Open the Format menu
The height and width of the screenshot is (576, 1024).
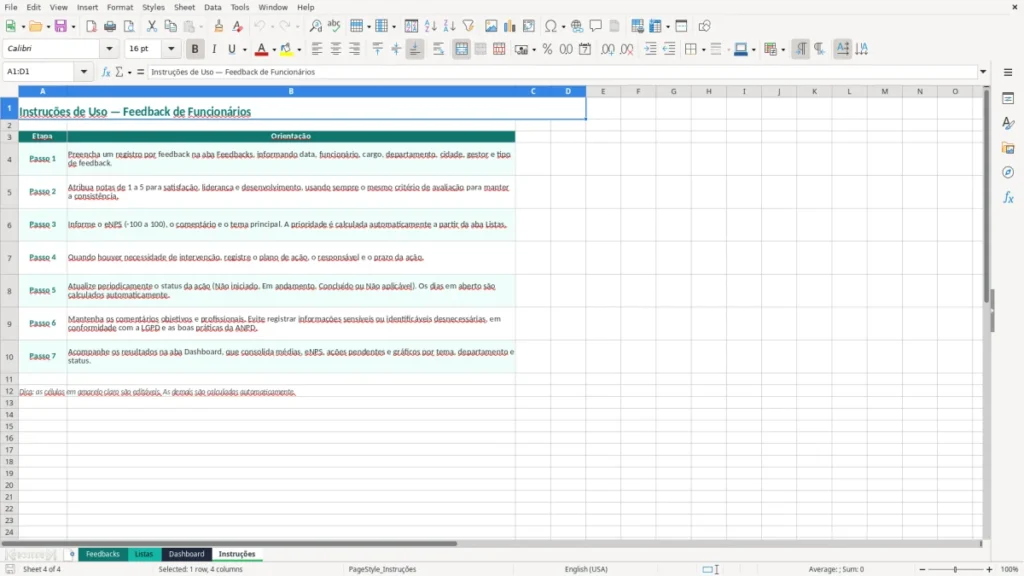tap(120, 7)
